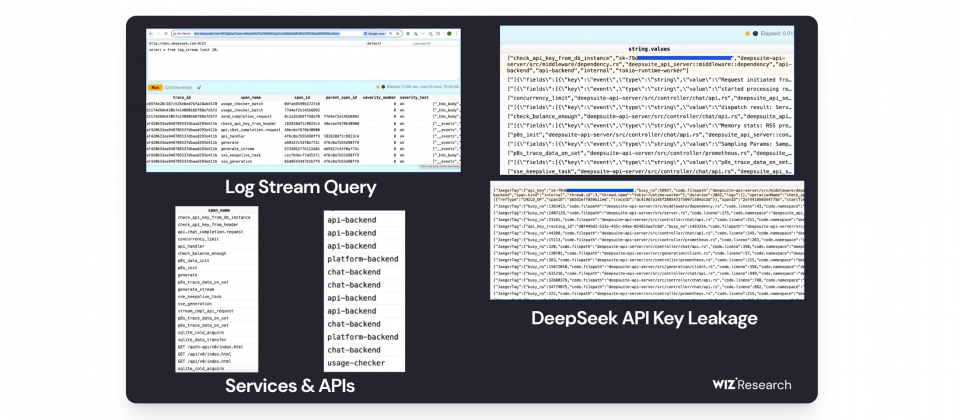Click 'p8s_init' row in string.values panel
Viewport: 960px width, 420px height.
[650, 135]
